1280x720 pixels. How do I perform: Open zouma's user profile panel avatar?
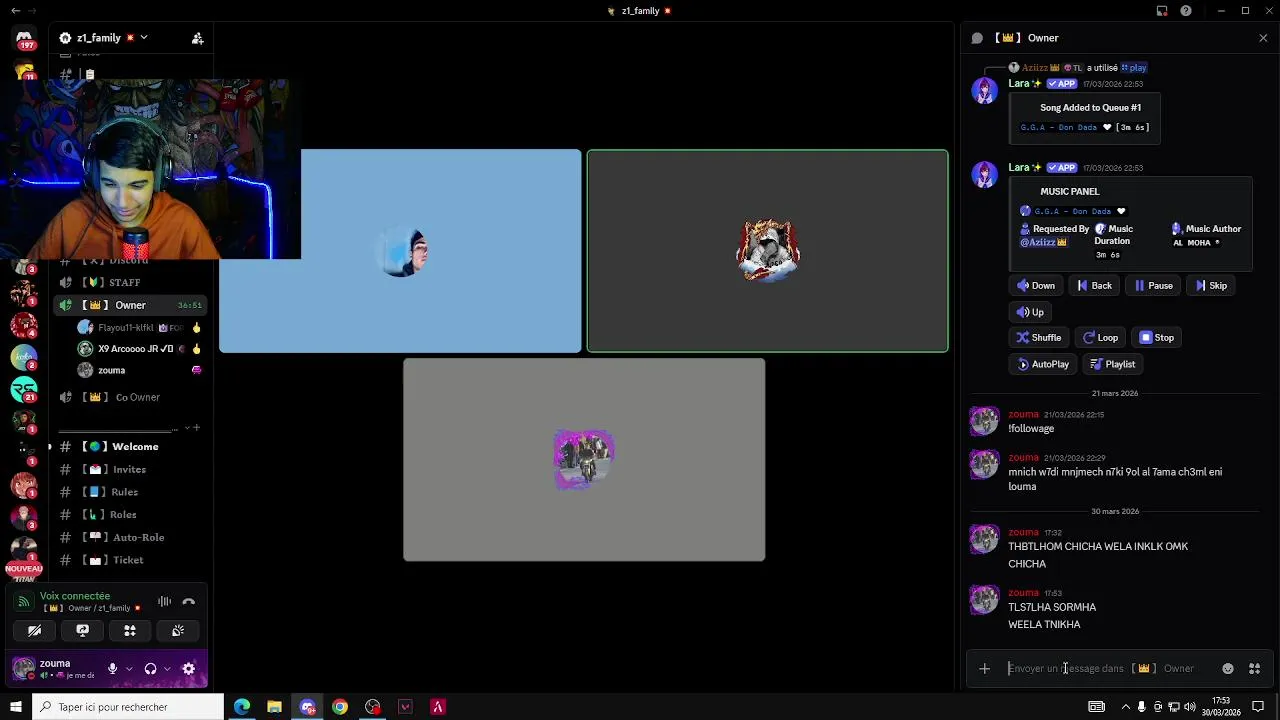pyautogui.click(x=23, y=669)
